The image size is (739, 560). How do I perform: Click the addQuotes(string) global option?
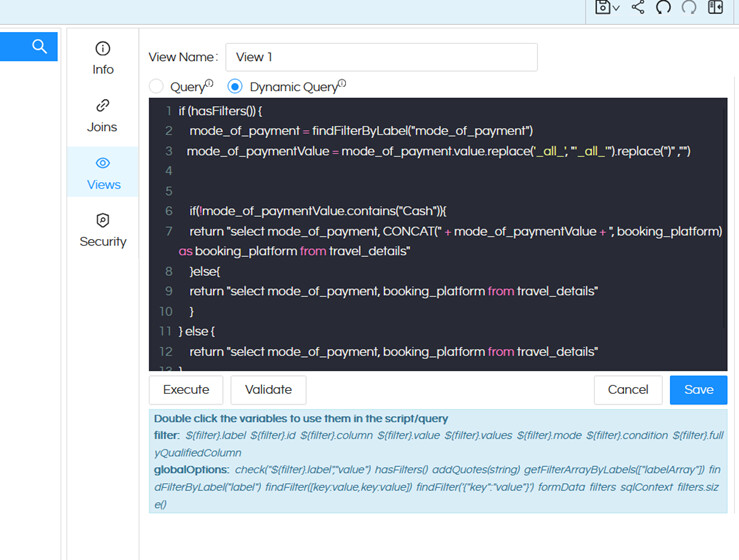[476, 470]
